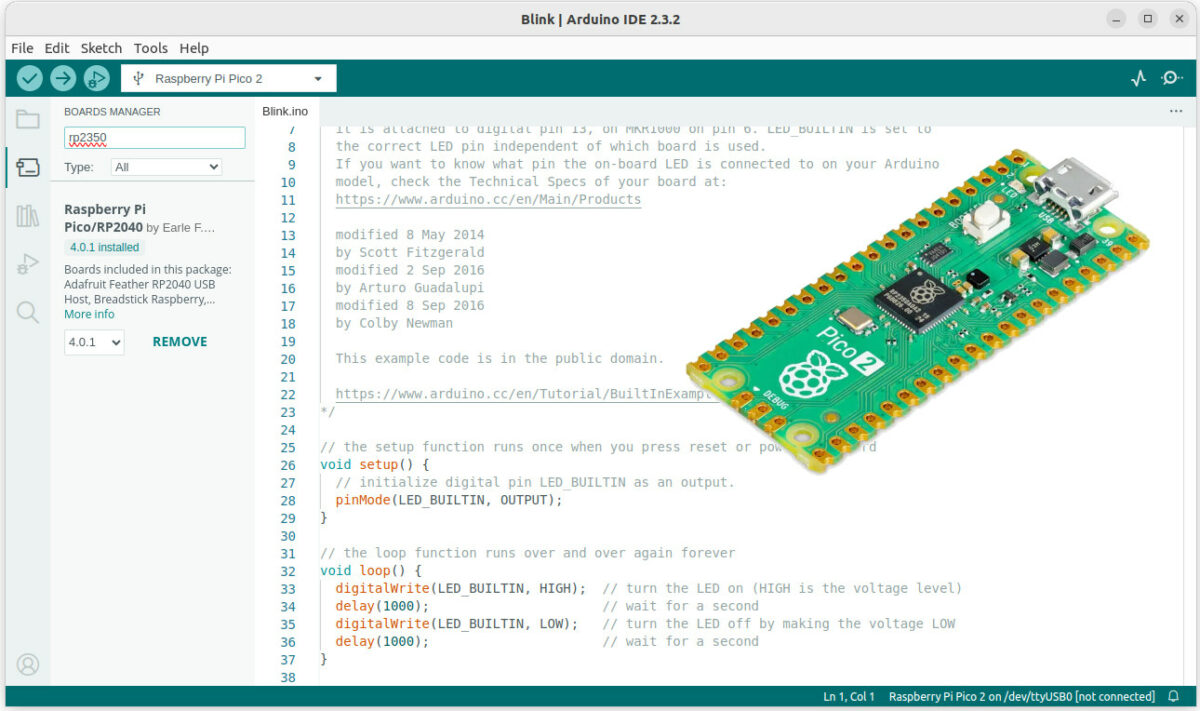
Task: Click the account profile icon at bottom left
Action: click(27, 664)
